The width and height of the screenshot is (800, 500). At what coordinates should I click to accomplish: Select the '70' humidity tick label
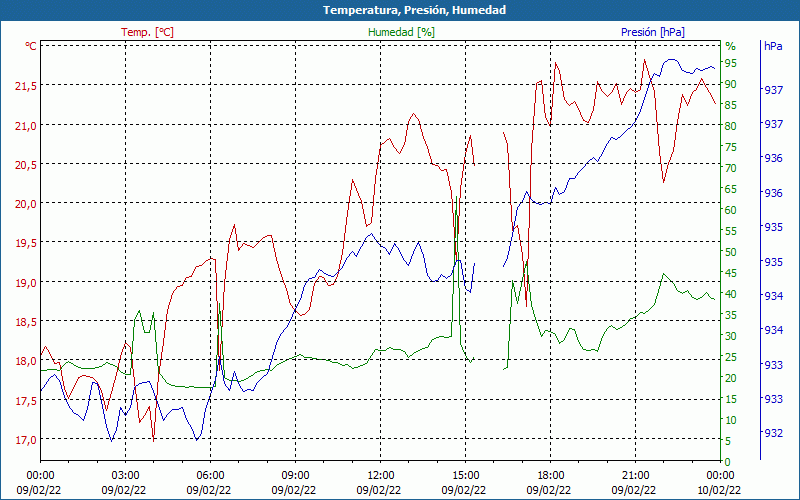click(x=731, y=168)
